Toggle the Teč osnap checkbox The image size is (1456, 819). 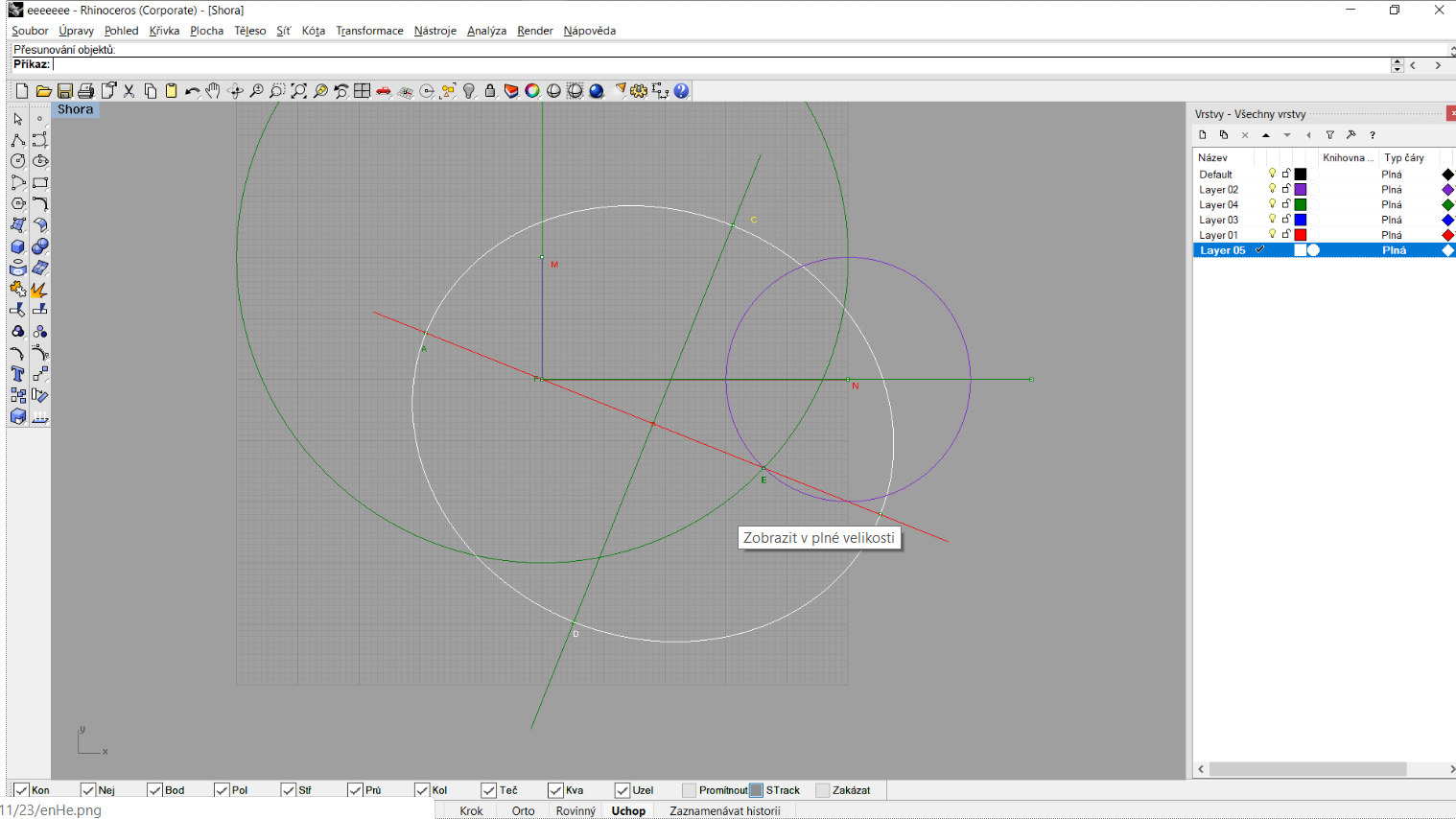(x=489, y=790)
